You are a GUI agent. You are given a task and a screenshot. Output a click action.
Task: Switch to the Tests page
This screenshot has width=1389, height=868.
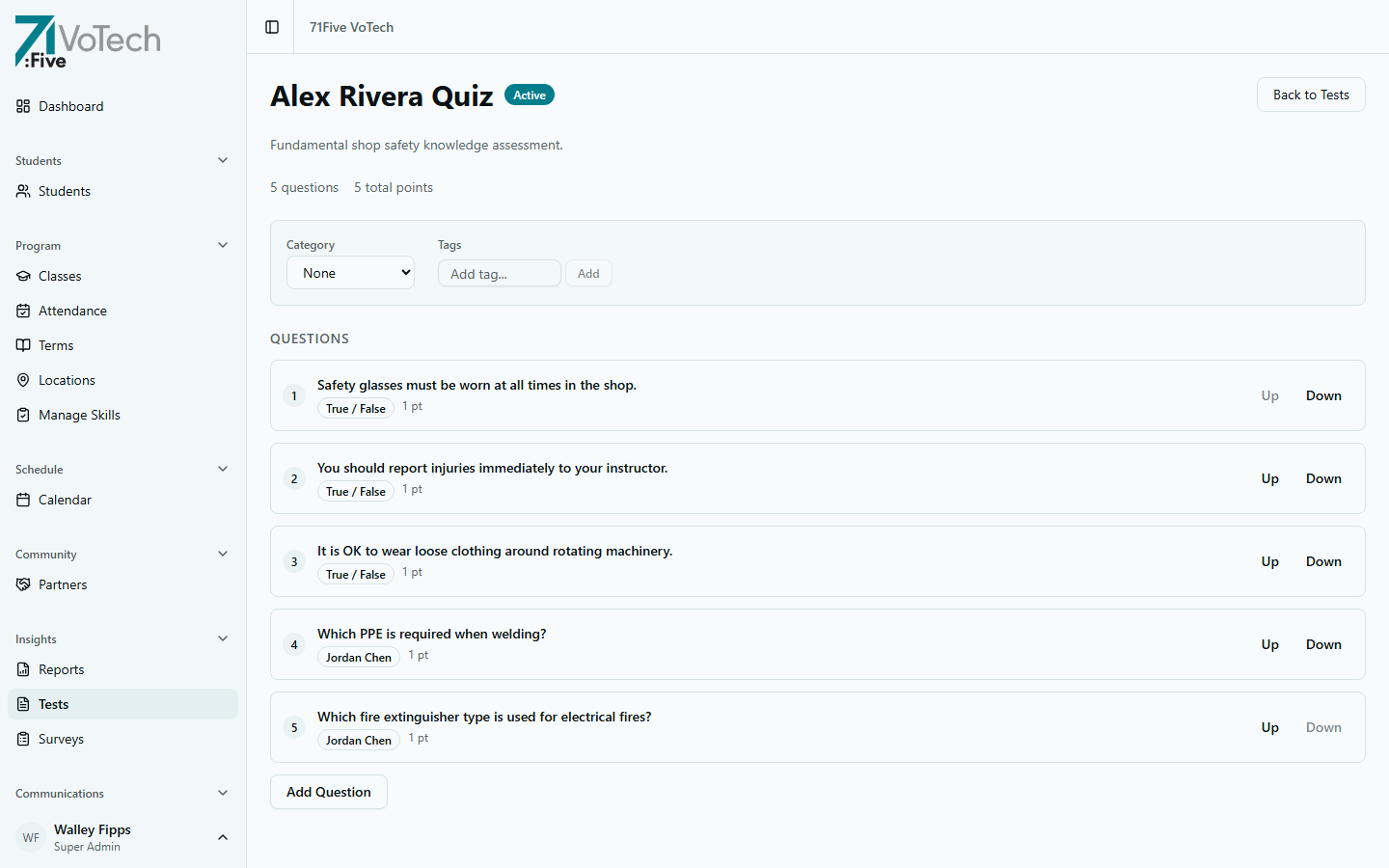[x=55, y=704]
